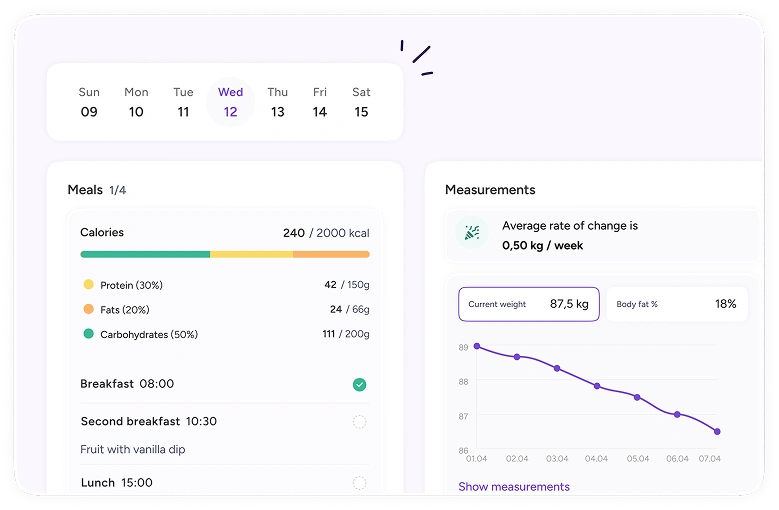The image size is (779, 510).
Task: Mark Second breakfast as completed
Action: coord(360,422)
